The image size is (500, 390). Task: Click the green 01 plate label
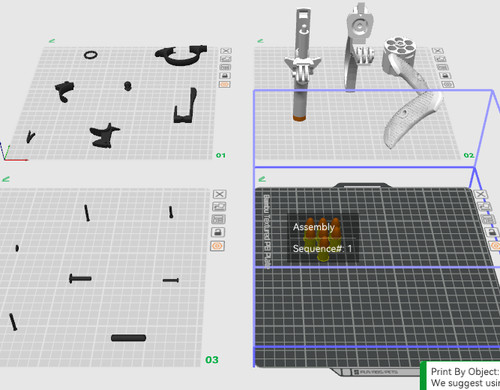tap(221, 155)
